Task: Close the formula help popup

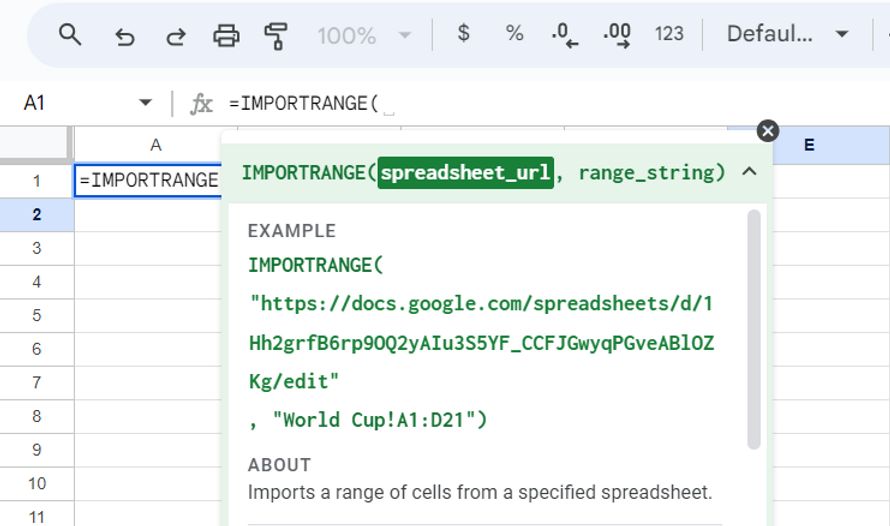Action: (767, 131)
